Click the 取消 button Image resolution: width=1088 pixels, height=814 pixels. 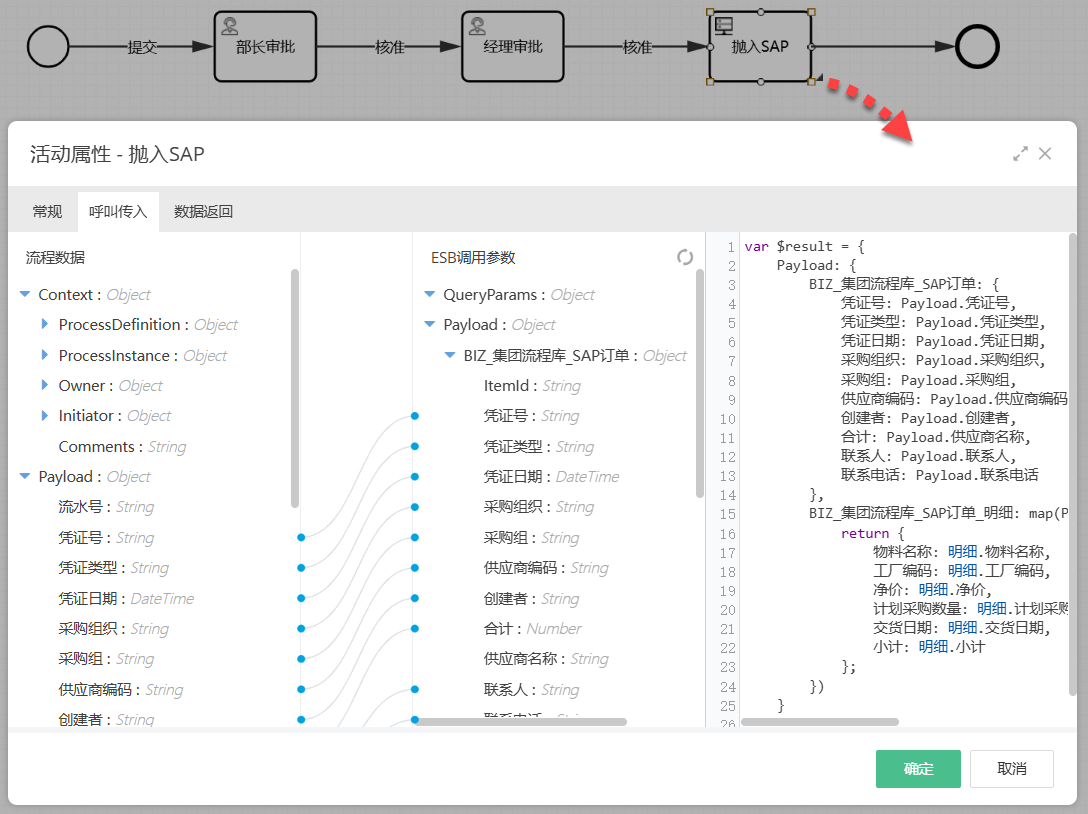(1011, 769)
